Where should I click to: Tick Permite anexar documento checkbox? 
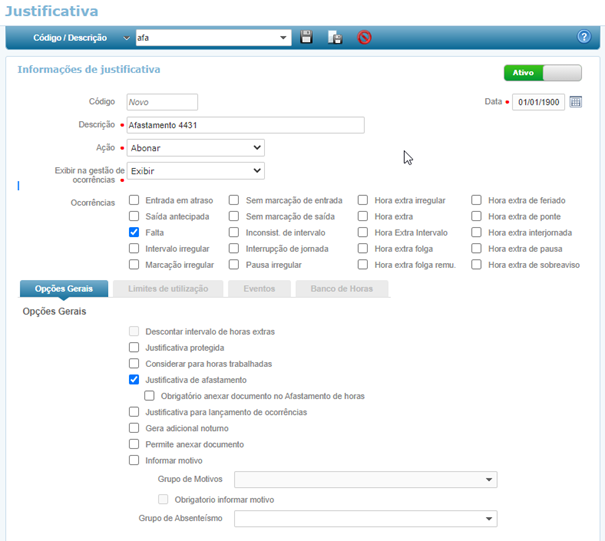tap(134, 444)
